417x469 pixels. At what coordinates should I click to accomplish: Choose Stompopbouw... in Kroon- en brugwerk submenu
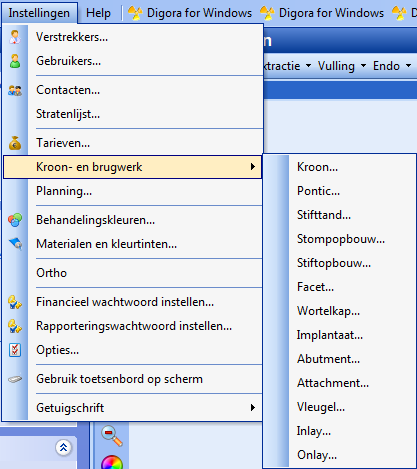(341, 239)
